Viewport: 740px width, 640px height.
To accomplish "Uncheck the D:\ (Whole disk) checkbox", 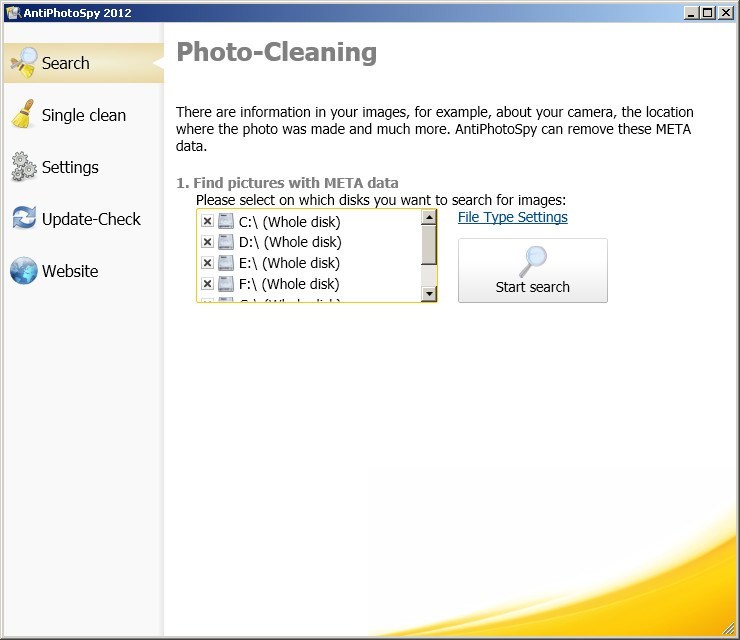I will click(x=207, y=242).
